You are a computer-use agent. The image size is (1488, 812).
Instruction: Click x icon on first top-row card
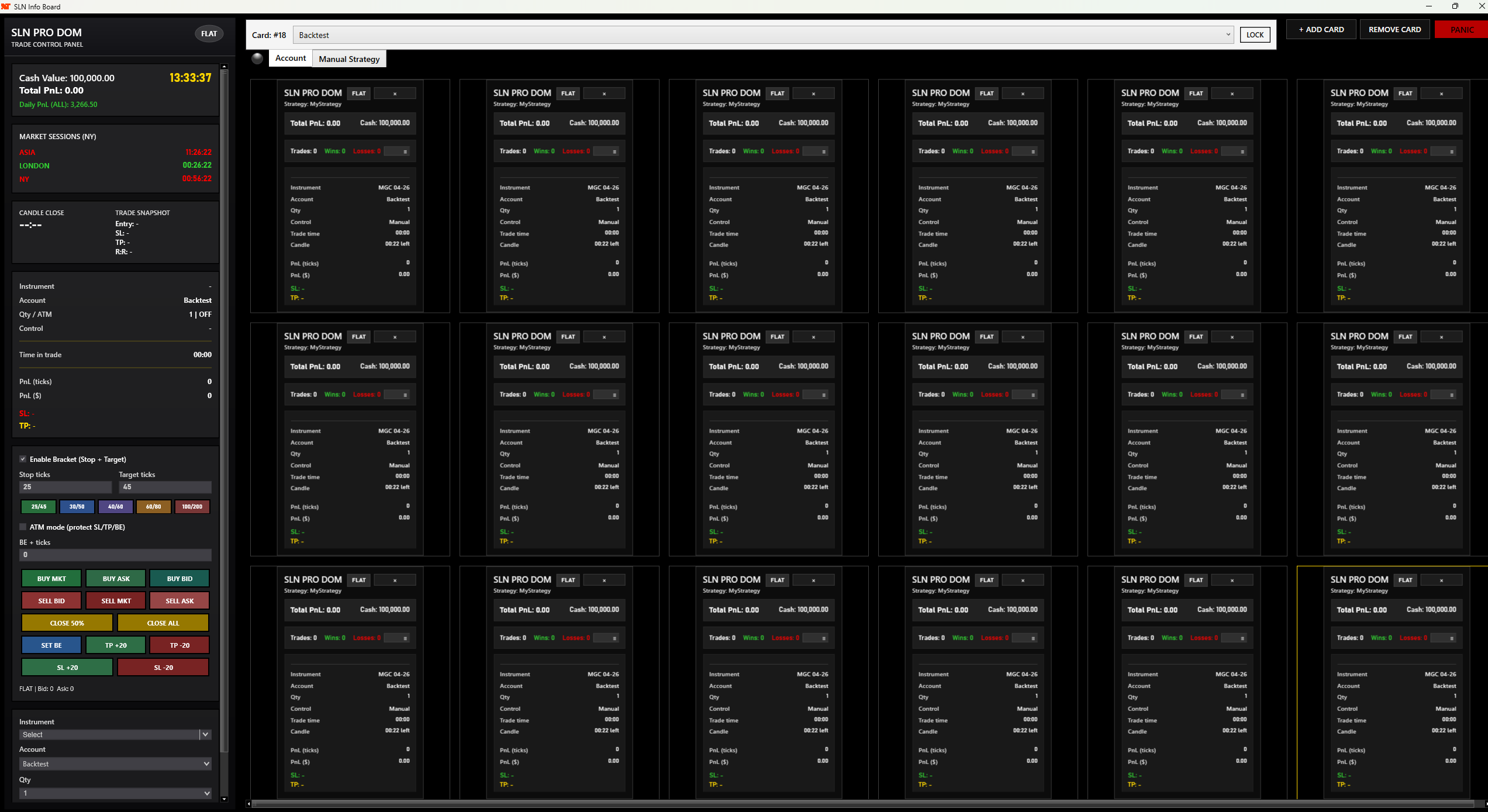coord(395,94)
